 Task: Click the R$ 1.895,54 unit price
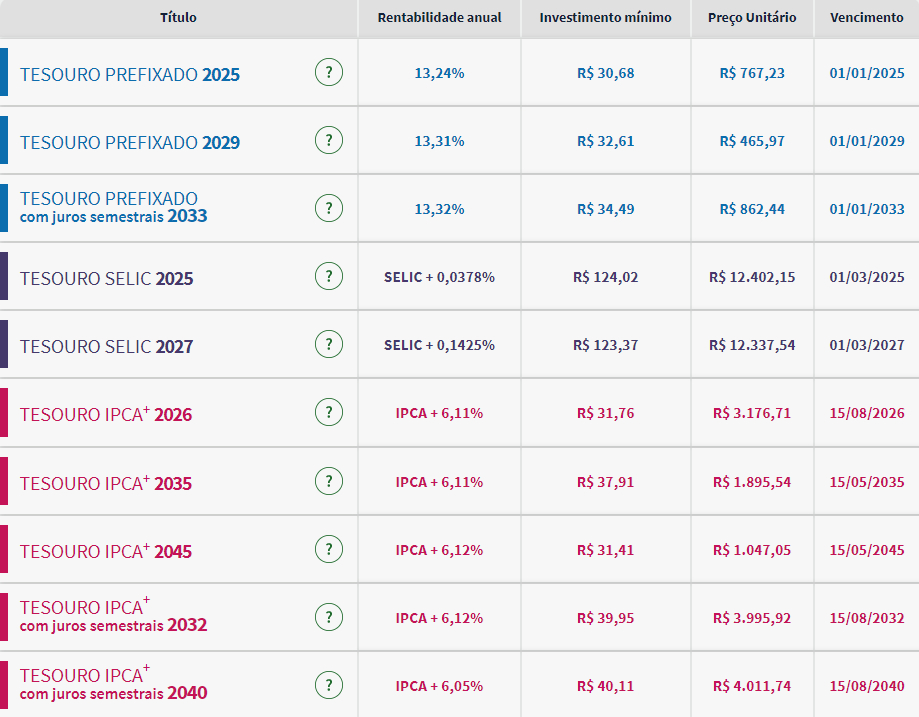(752, 482)
